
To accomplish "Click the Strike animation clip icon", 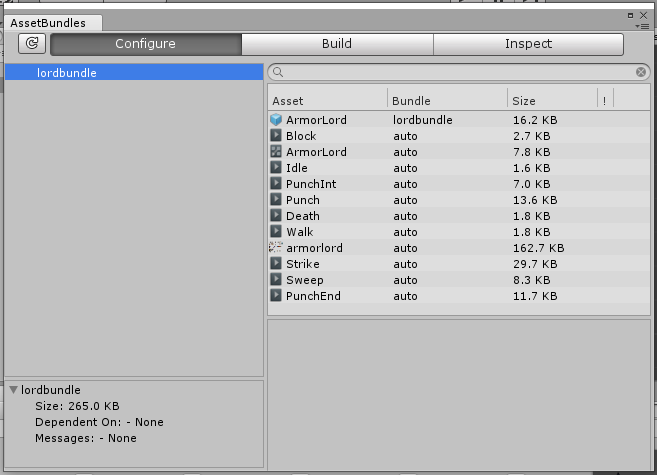I will point(276,263).
